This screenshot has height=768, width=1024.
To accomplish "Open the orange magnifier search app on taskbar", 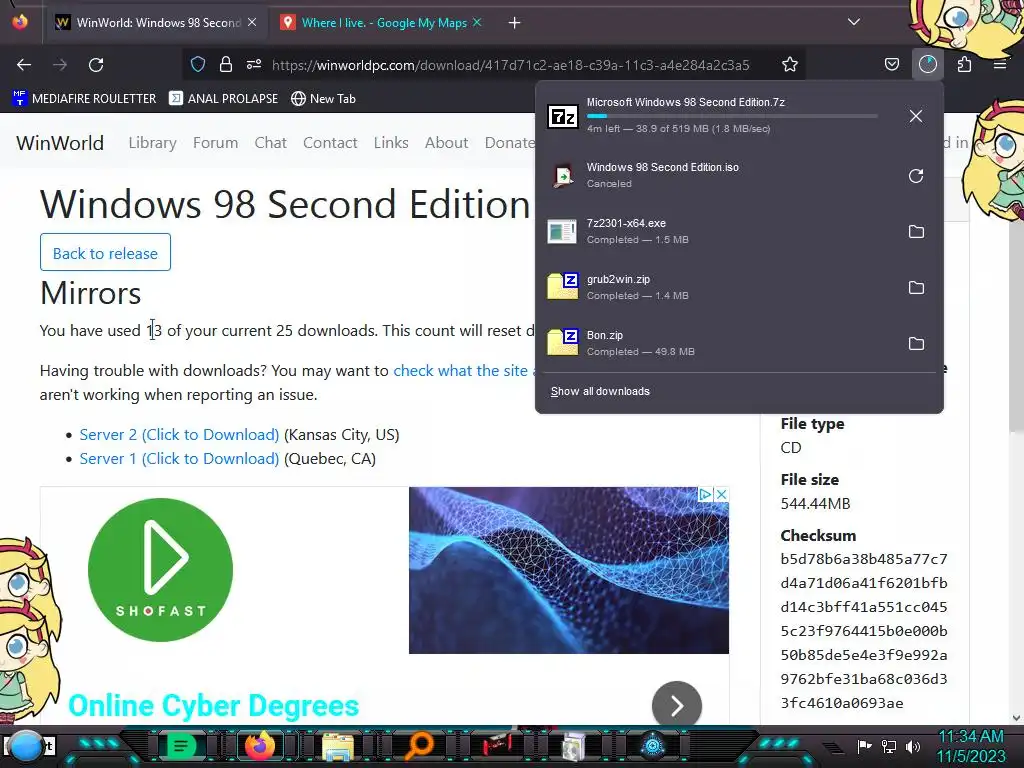I will 419,746.
